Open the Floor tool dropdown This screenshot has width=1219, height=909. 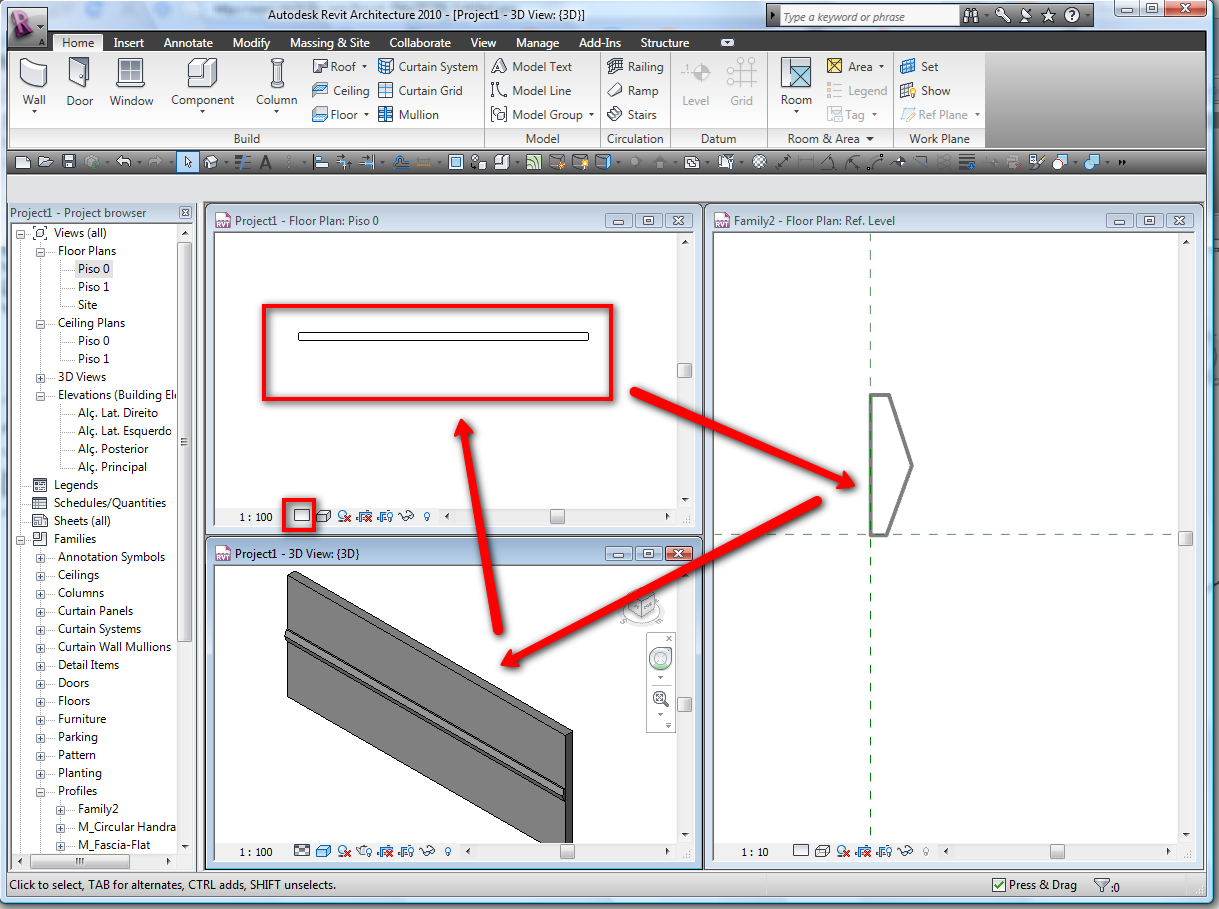[366, 114]
